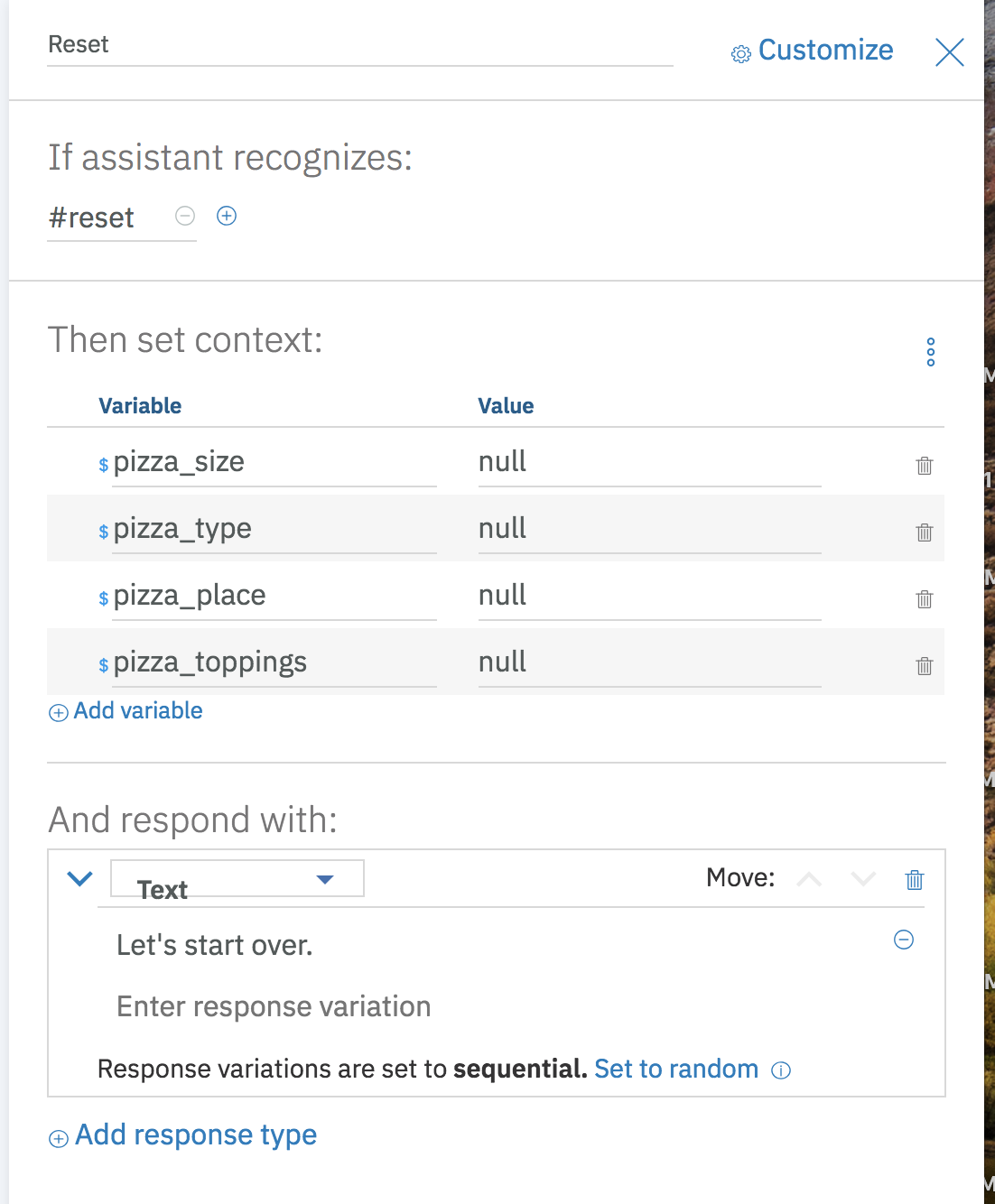This screenshot has width=995, height=1204.
Task: Remove the #reset condition with minus icon
Action: [x=185, y=216]
